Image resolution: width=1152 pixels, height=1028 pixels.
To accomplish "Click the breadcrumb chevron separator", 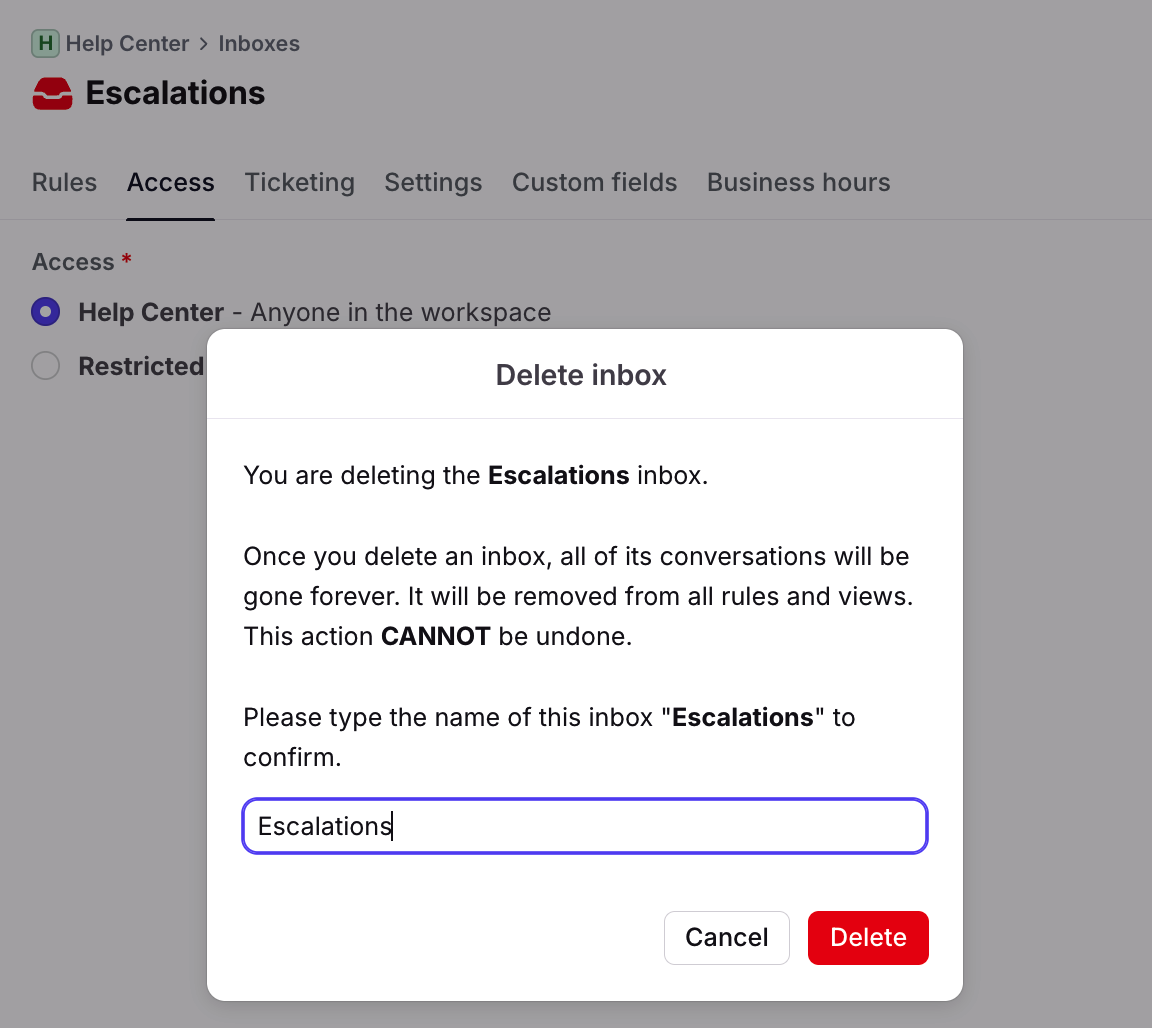I will coord(204,44).
